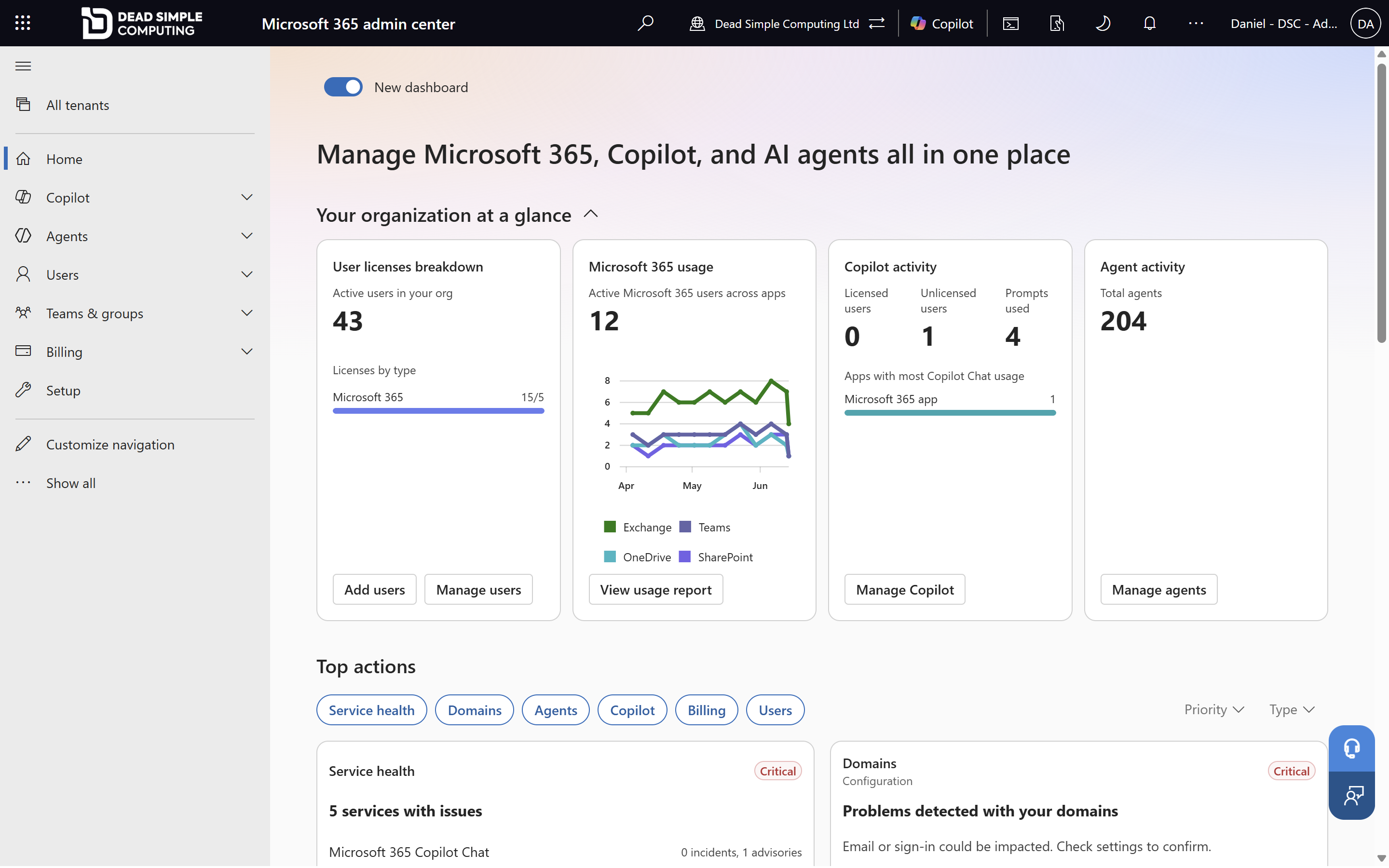
Task: Click the Agents sidebar icon
Action: click(x=23, y=235)
